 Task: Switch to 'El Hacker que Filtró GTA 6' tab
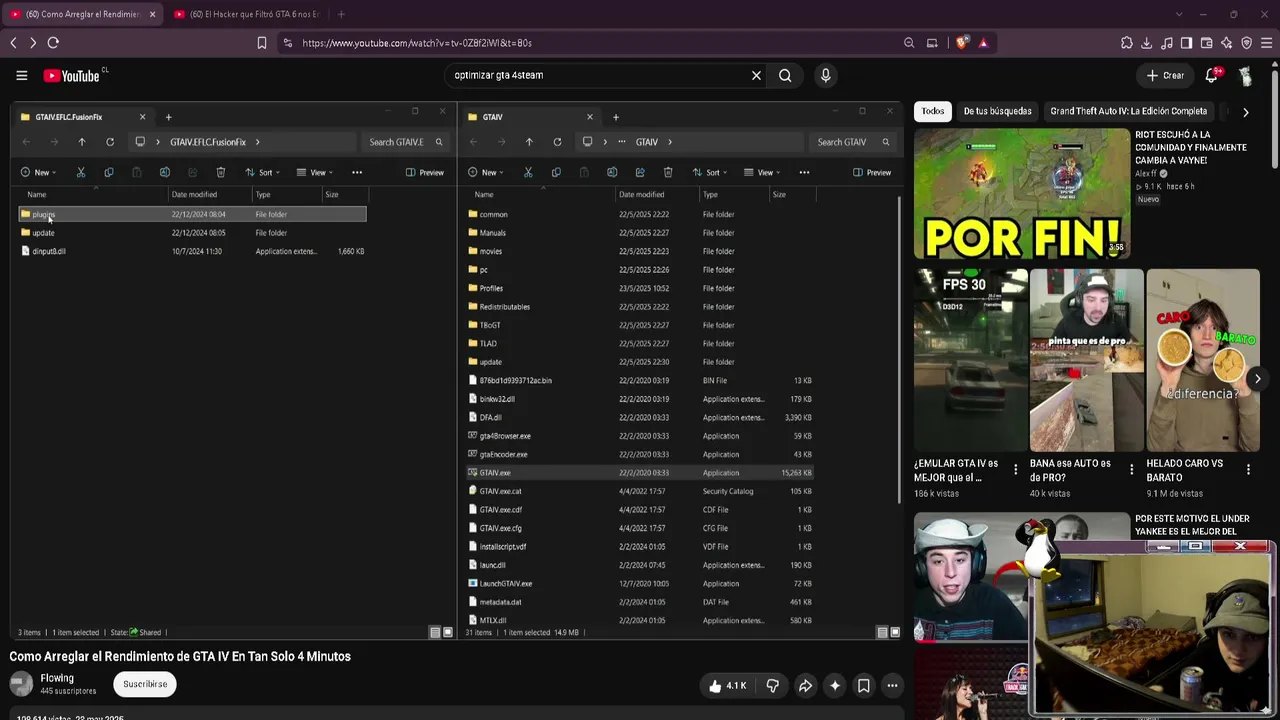point(245,14)
